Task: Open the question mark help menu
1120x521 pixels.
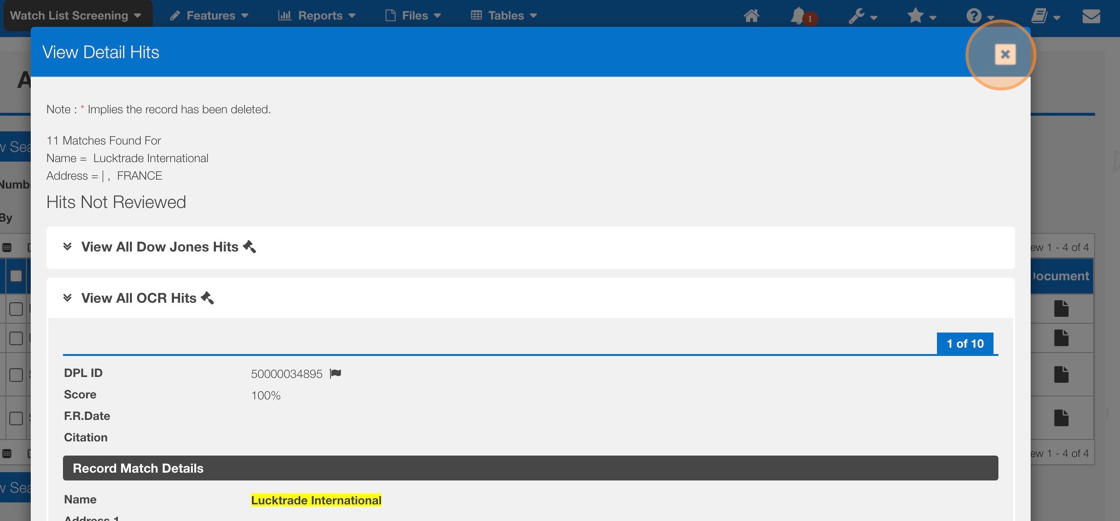Action: click(979, 16)
